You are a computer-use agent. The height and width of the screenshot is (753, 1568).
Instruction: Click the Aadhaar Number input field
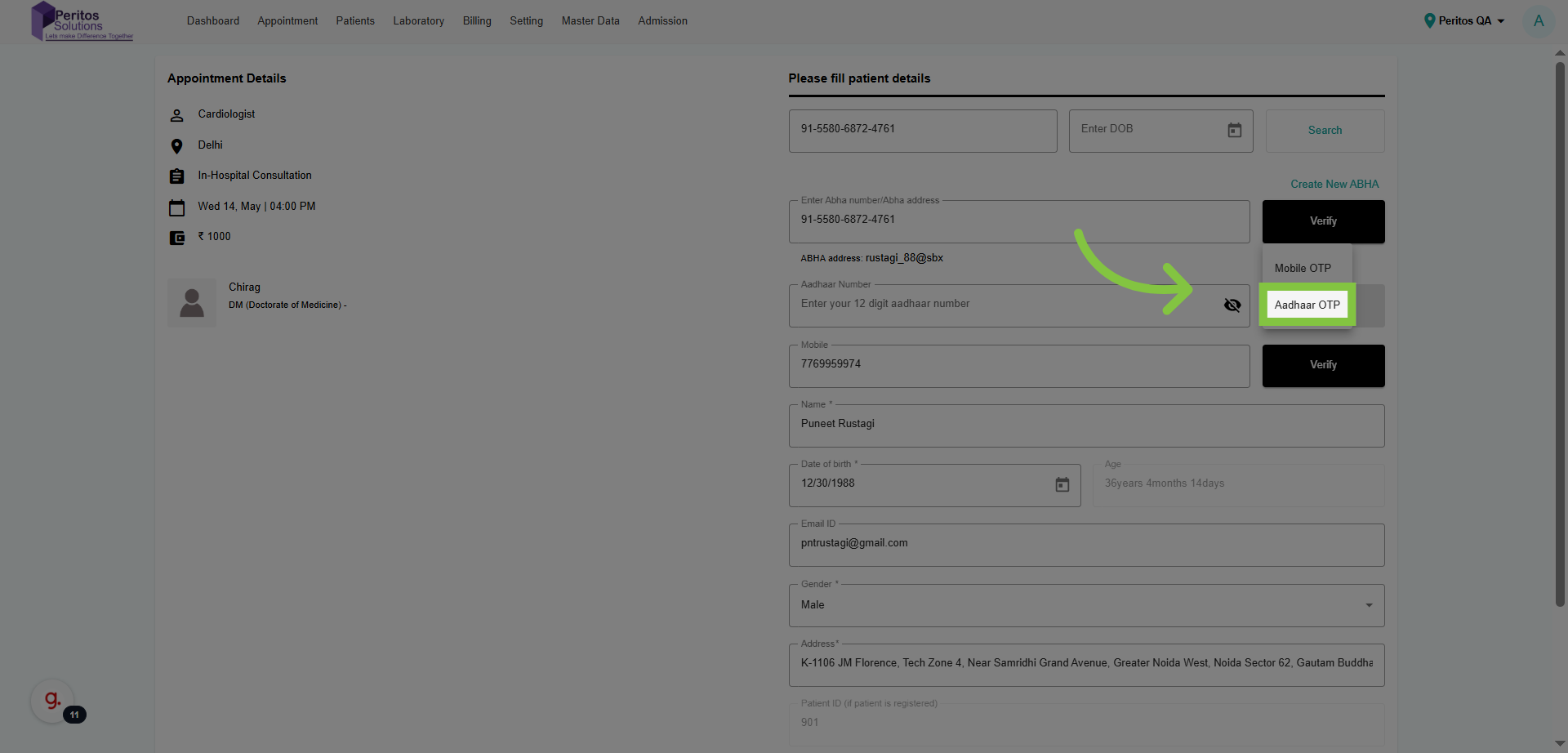tap(1004, 305)
